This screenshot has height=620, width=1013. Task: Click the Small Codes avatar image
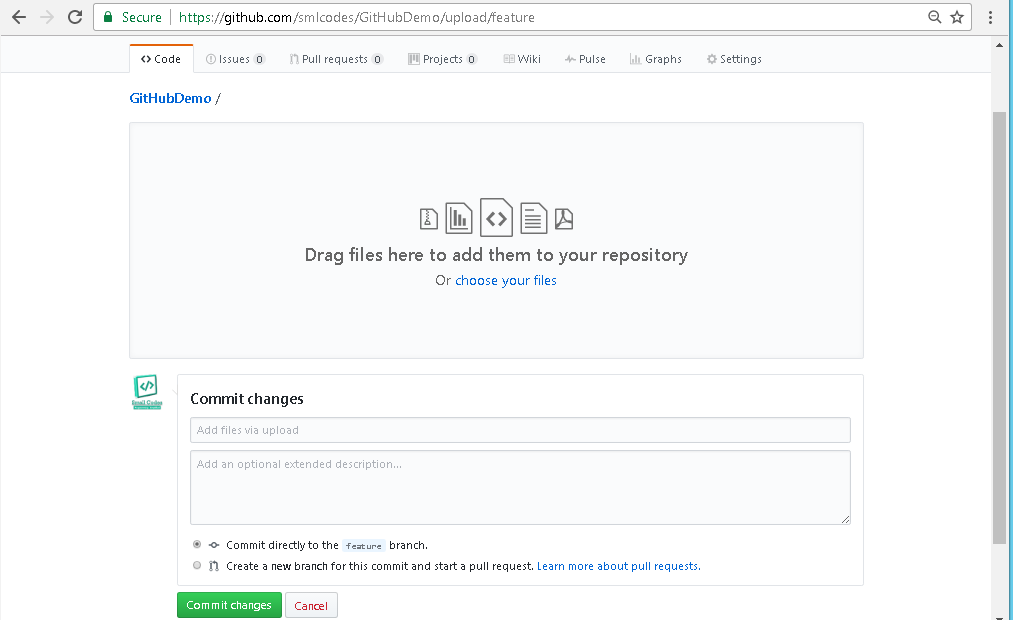pos(146,392)
